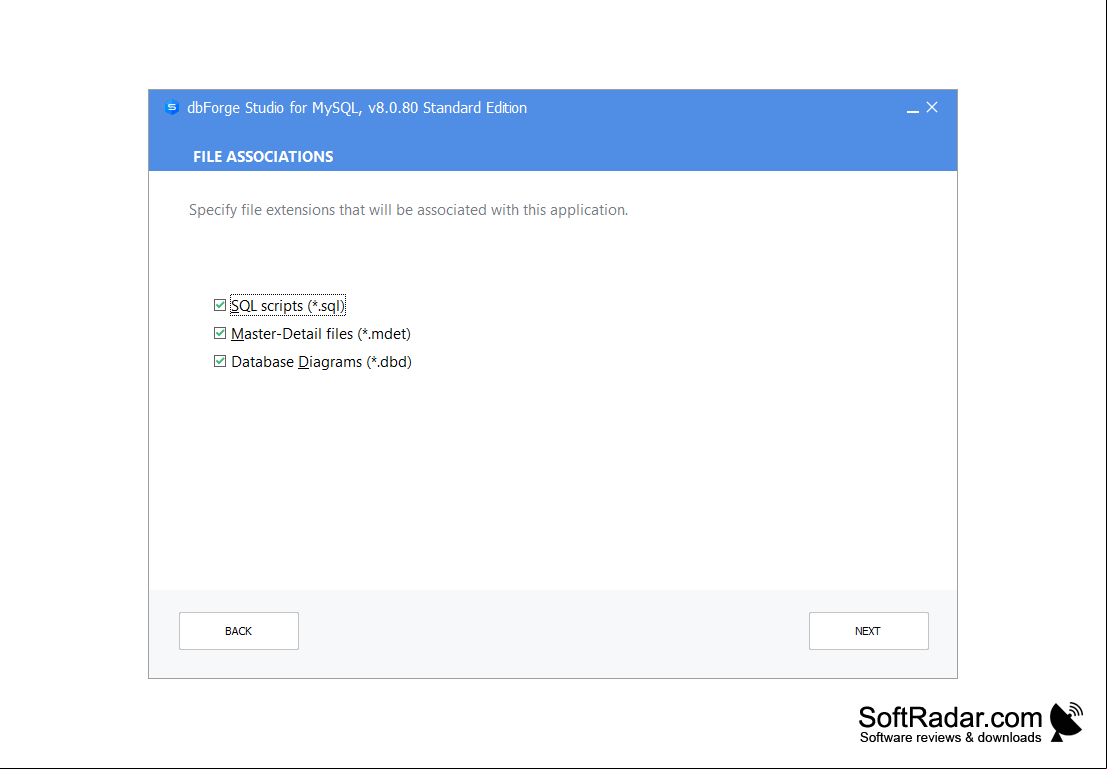Screen dimensions: 1107x769
Task: Uncheck the SQL scripts (*.sql) checkbox
Action: click(220, 305)
